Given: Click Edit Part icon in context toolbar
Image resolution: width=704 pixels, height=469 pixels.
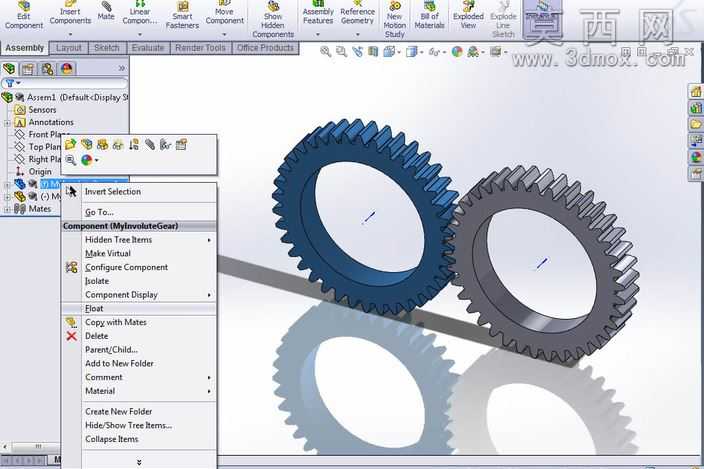Looking at the screenshot, I should point(87,145).
